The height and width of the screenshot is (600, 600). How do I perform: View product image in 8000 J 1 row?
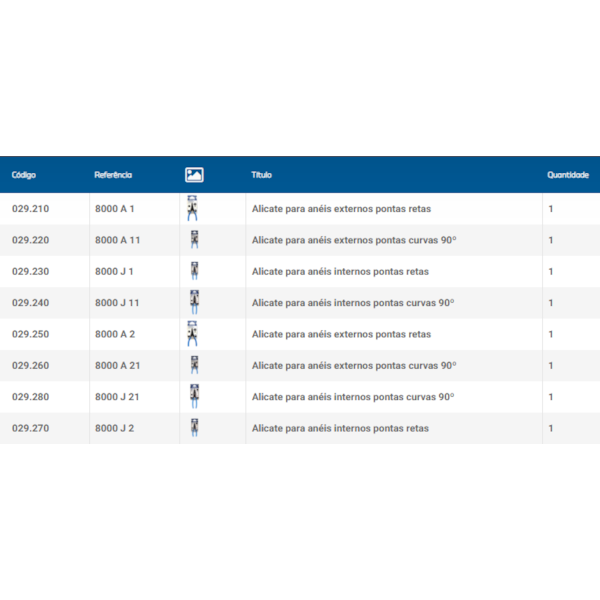(x=194, y=271)
